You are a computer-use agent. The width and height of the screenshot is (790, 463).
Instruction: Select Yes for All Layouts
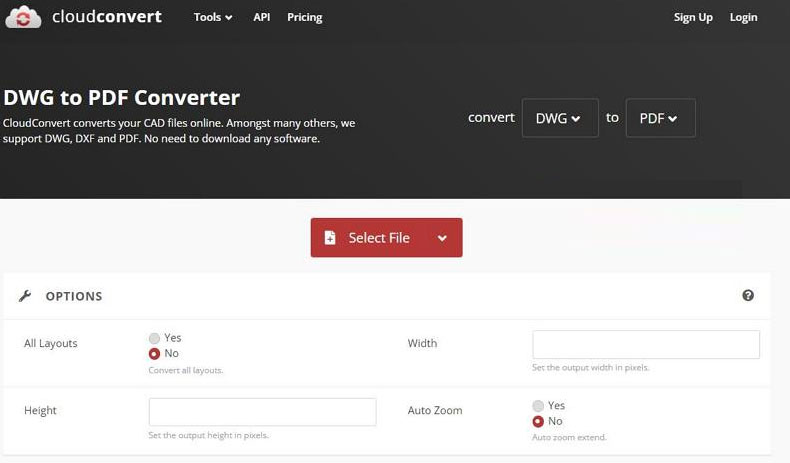[154, 338]
